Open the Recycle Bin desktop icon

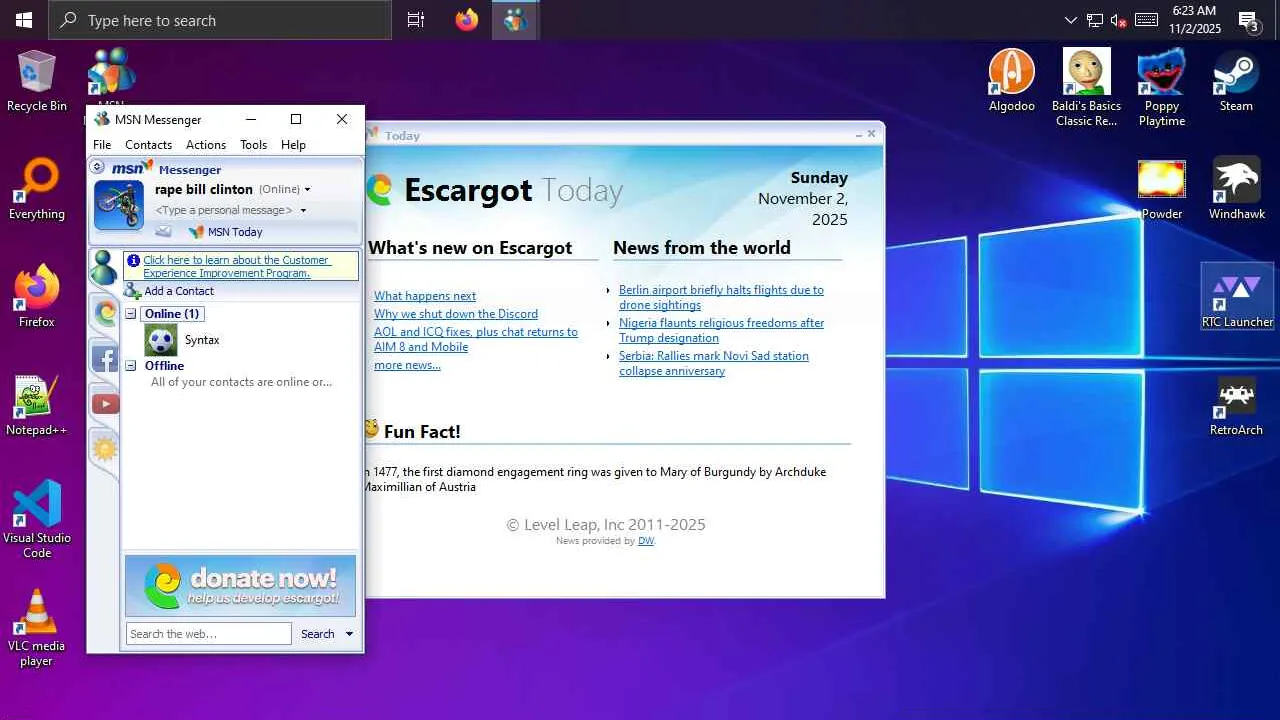[x=37, y=81]
